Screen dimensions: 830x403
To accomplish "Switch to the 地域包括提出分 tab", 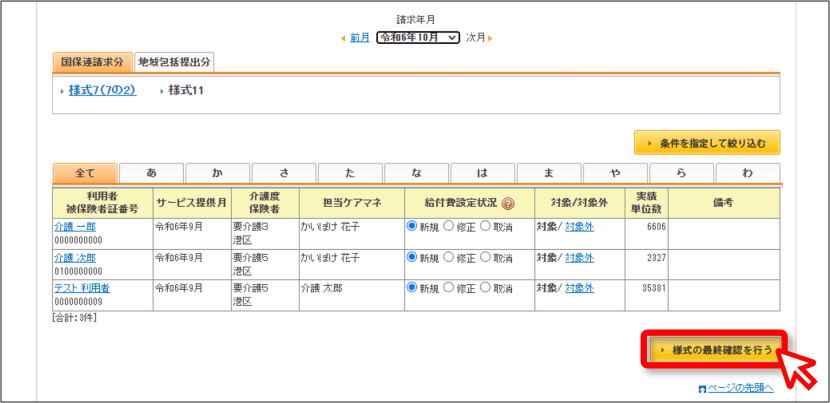I will click(174, 62).
